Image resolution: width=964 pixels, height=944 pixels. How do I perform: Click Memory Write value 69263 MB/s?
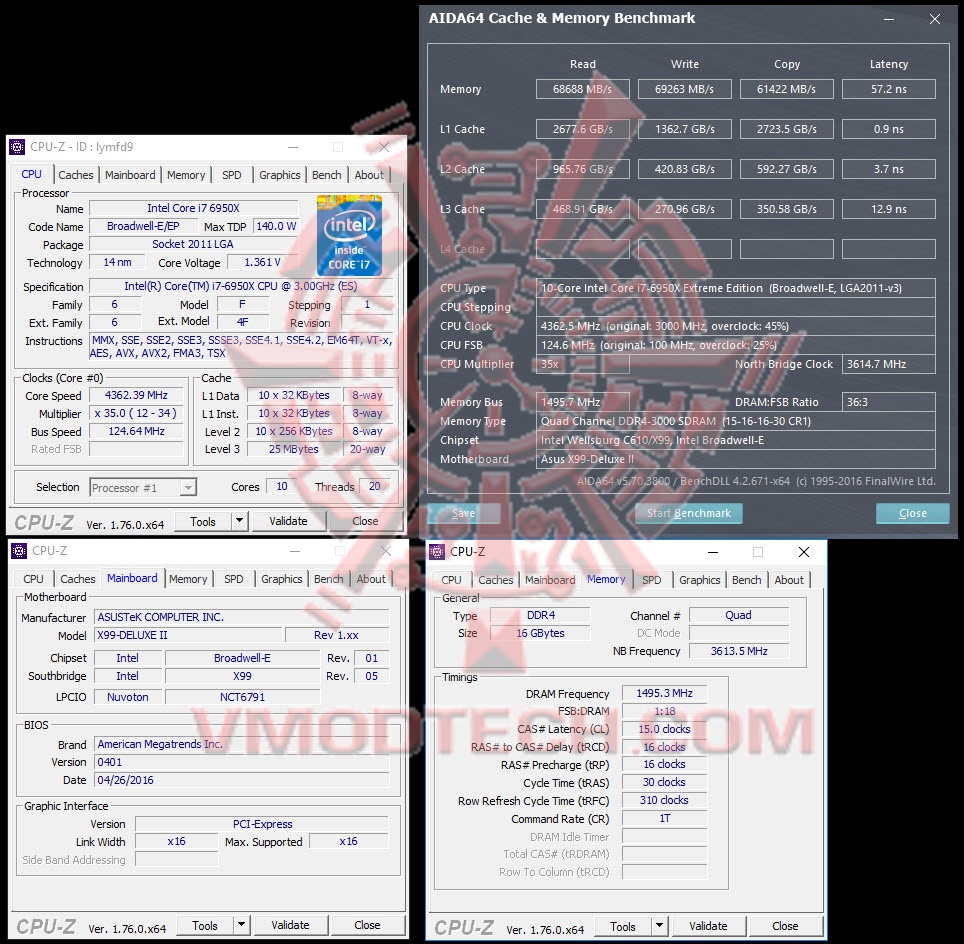(685, 89)
